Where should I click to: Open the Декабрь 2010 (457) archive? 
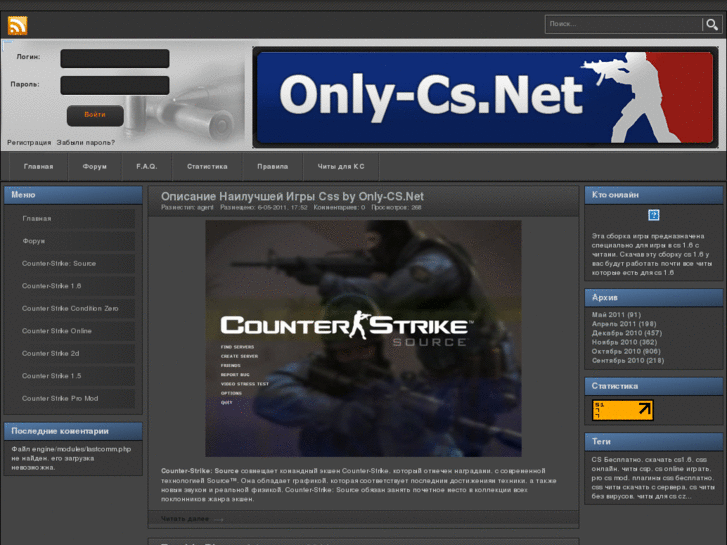(x=627, y=333)
